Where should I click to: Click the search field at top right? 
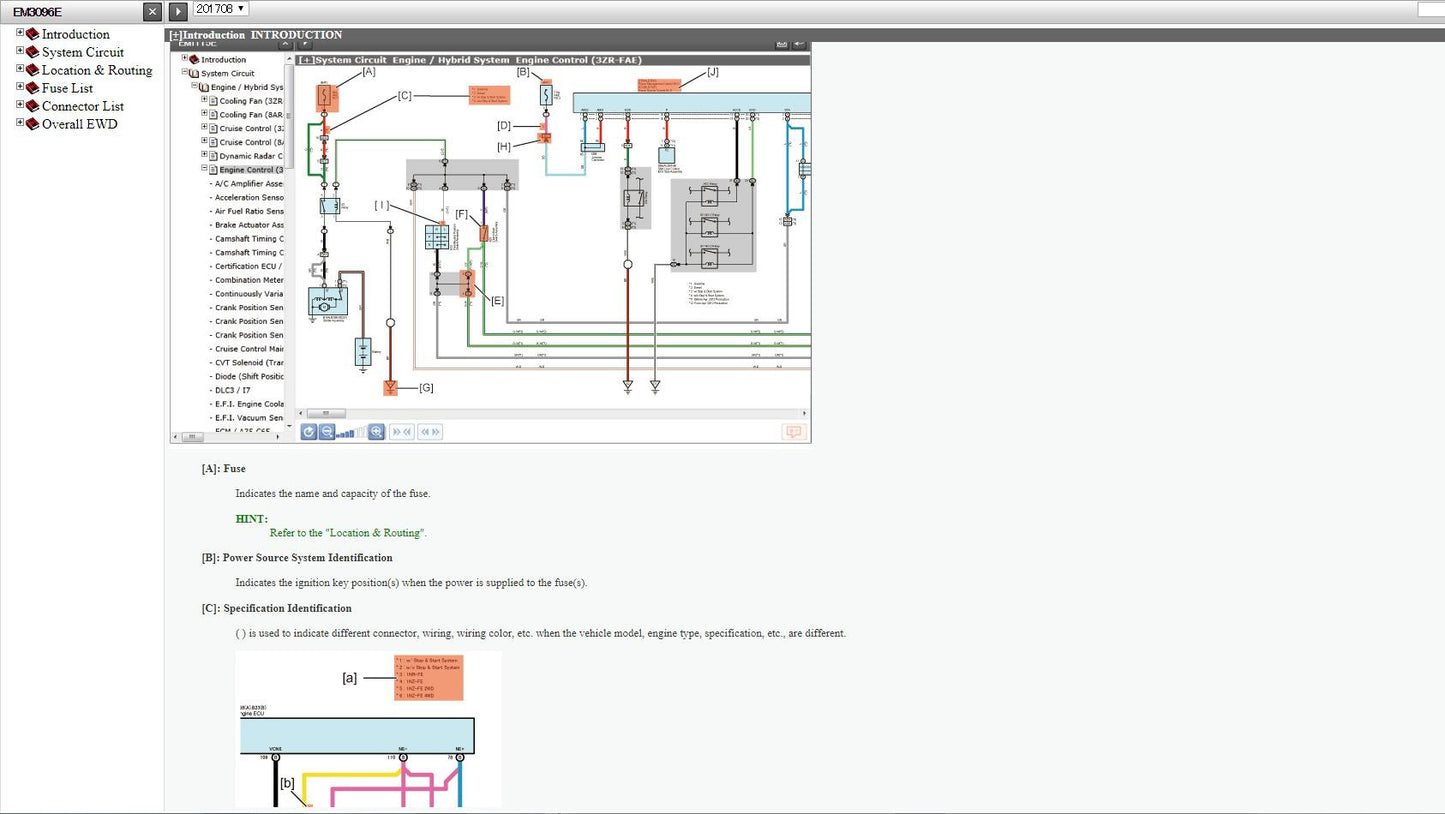pyautogui.click(x=1431, y=10)
